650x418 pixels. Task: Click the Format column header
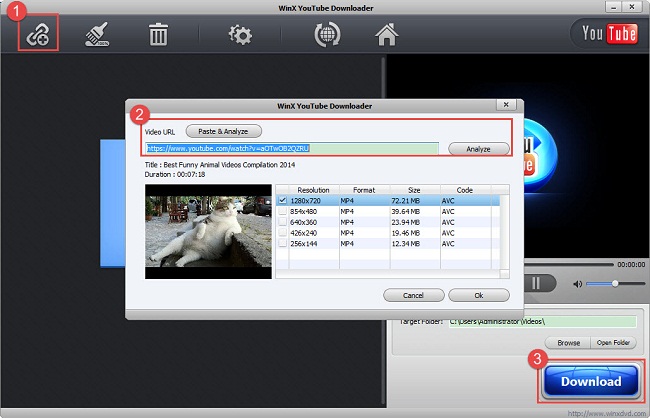364,190
